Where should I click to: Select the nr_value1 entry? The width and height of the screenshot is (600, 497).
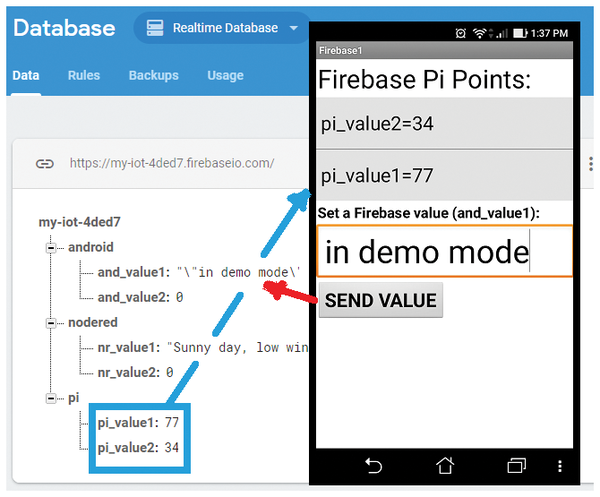202,347
